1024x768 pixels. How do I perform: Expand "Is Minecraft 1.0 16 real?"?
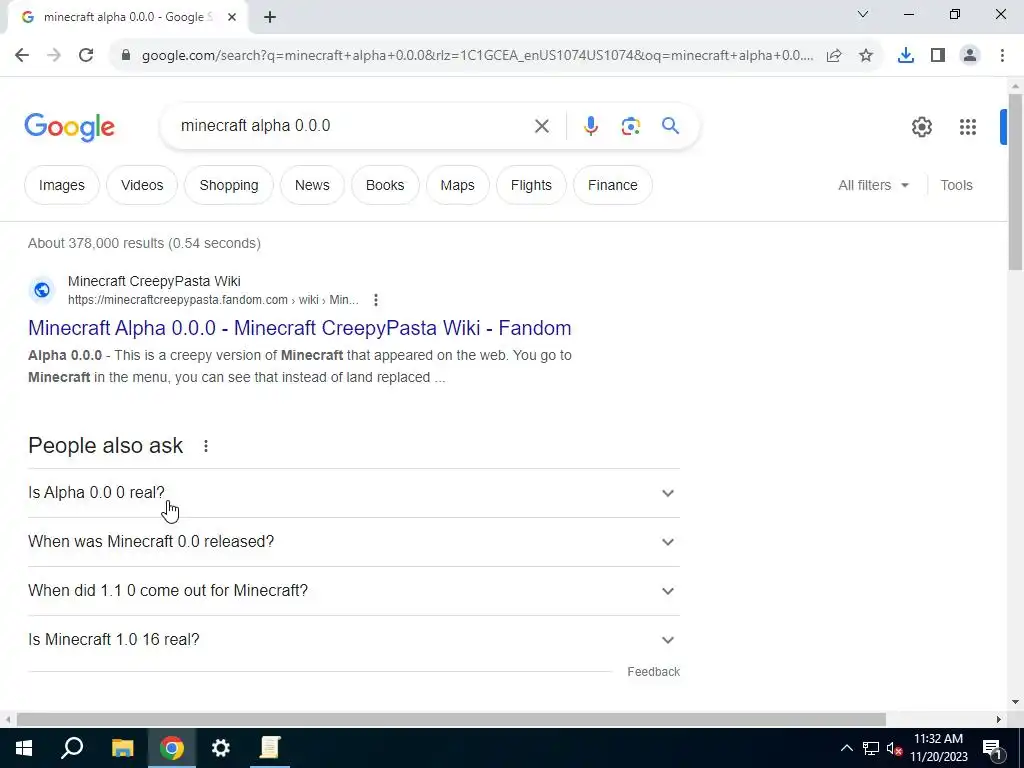(353, 640)
